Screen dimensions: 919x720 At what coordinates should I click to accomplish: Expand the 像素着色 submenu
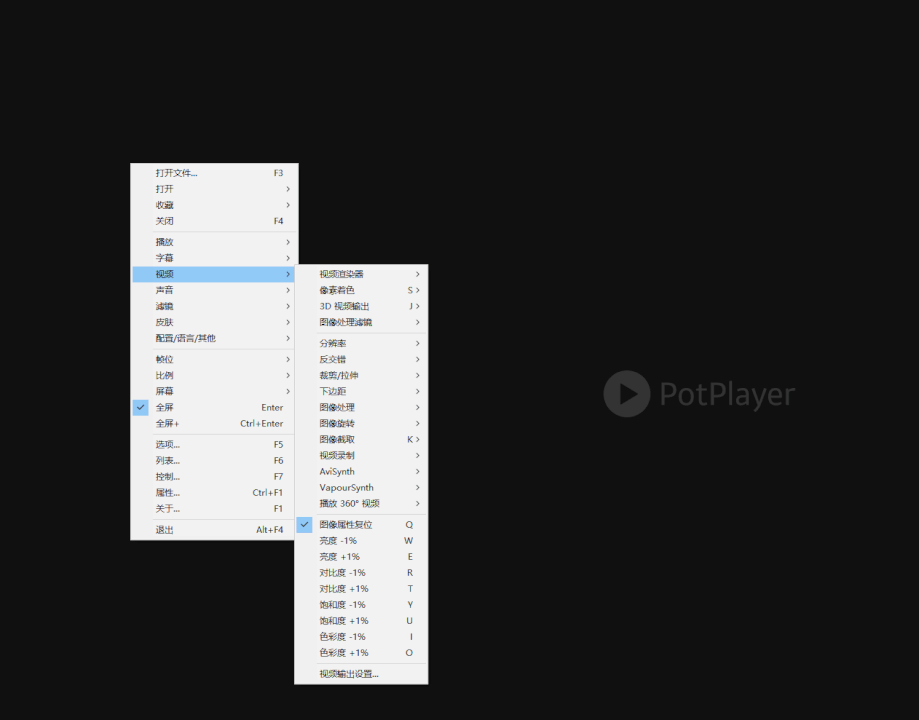[361, 290]
